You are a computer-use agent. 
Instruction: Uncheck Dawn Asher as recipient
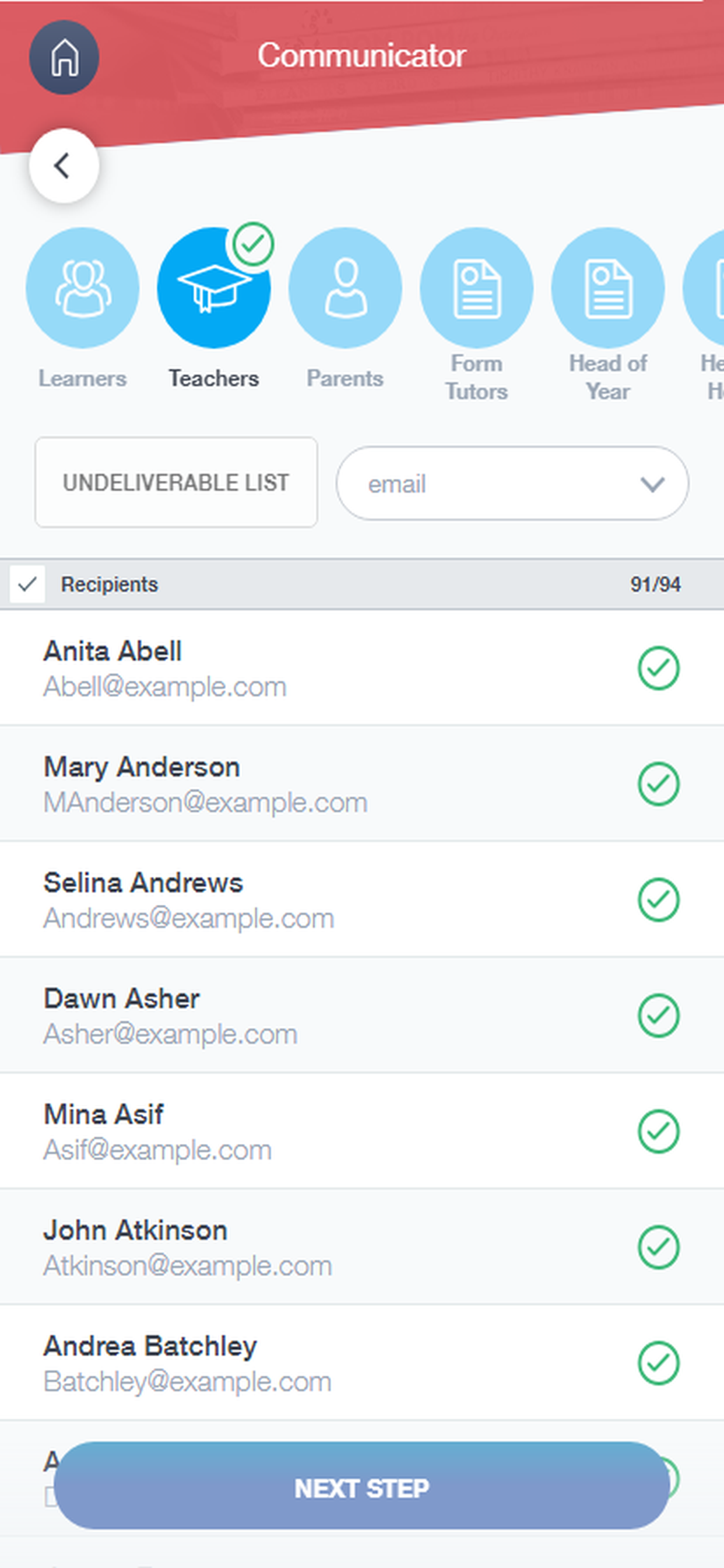coord(658,1016)
